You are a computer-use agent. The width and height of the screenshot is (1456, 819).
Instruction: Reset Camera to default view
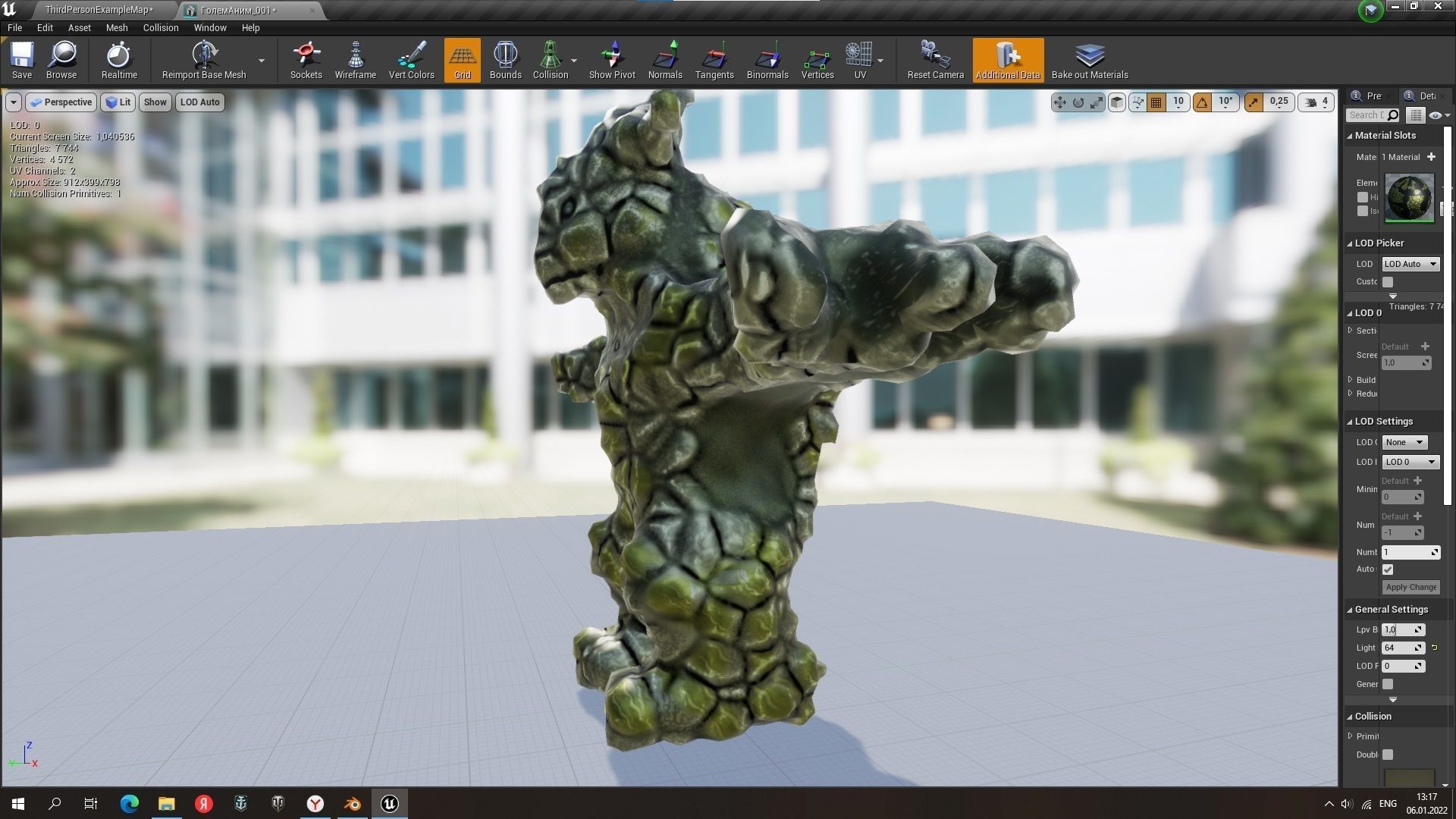[x=936, y=60]
